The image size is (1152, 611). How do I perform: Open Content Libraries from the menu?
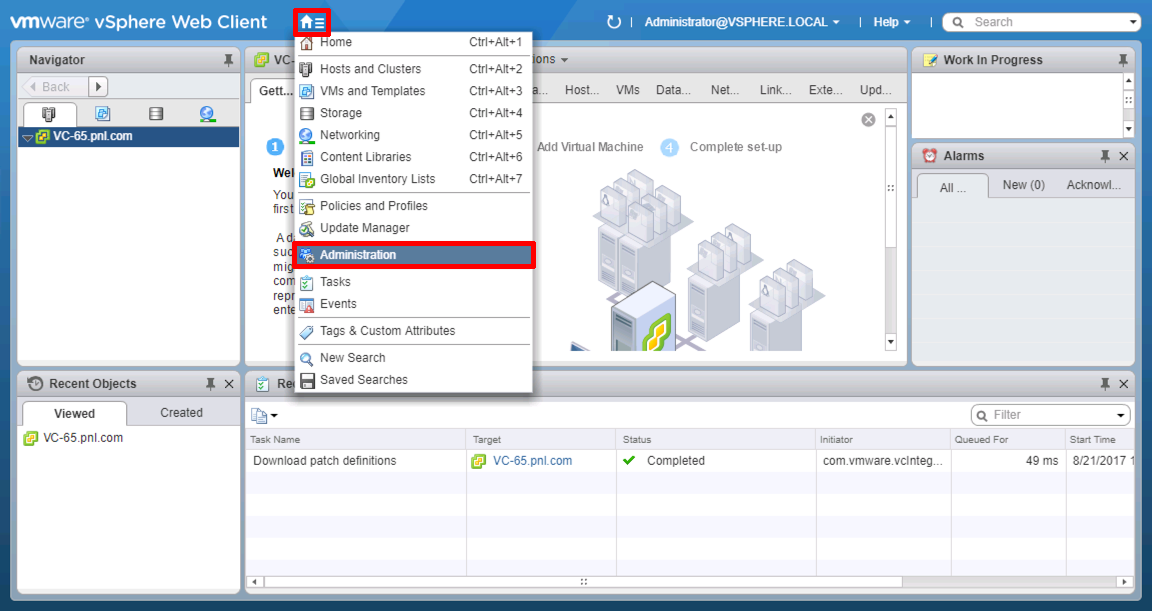pos(413,157)
